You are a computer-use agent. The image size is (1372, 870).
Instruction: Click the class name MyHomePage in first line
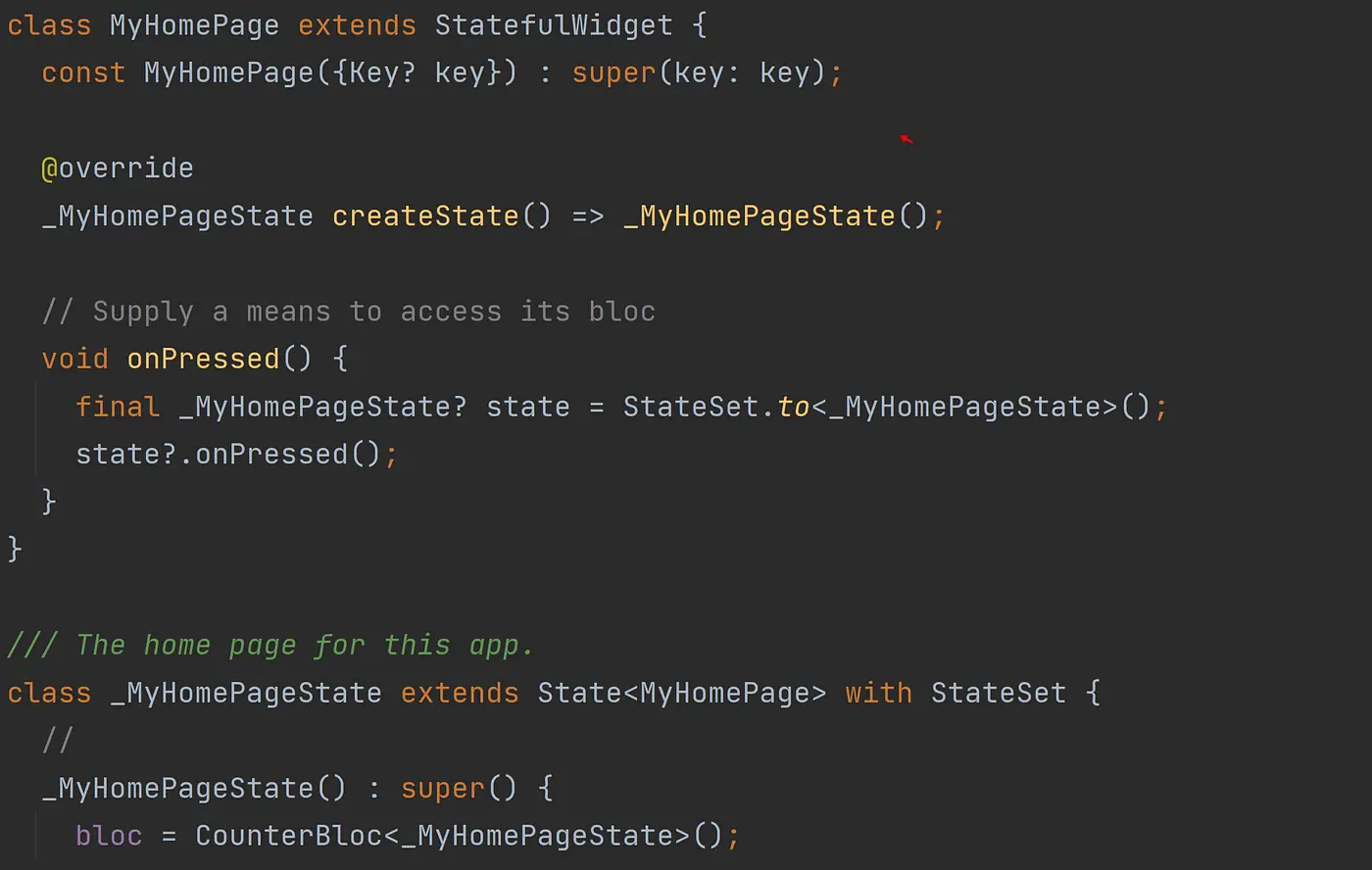click(194, 25)
